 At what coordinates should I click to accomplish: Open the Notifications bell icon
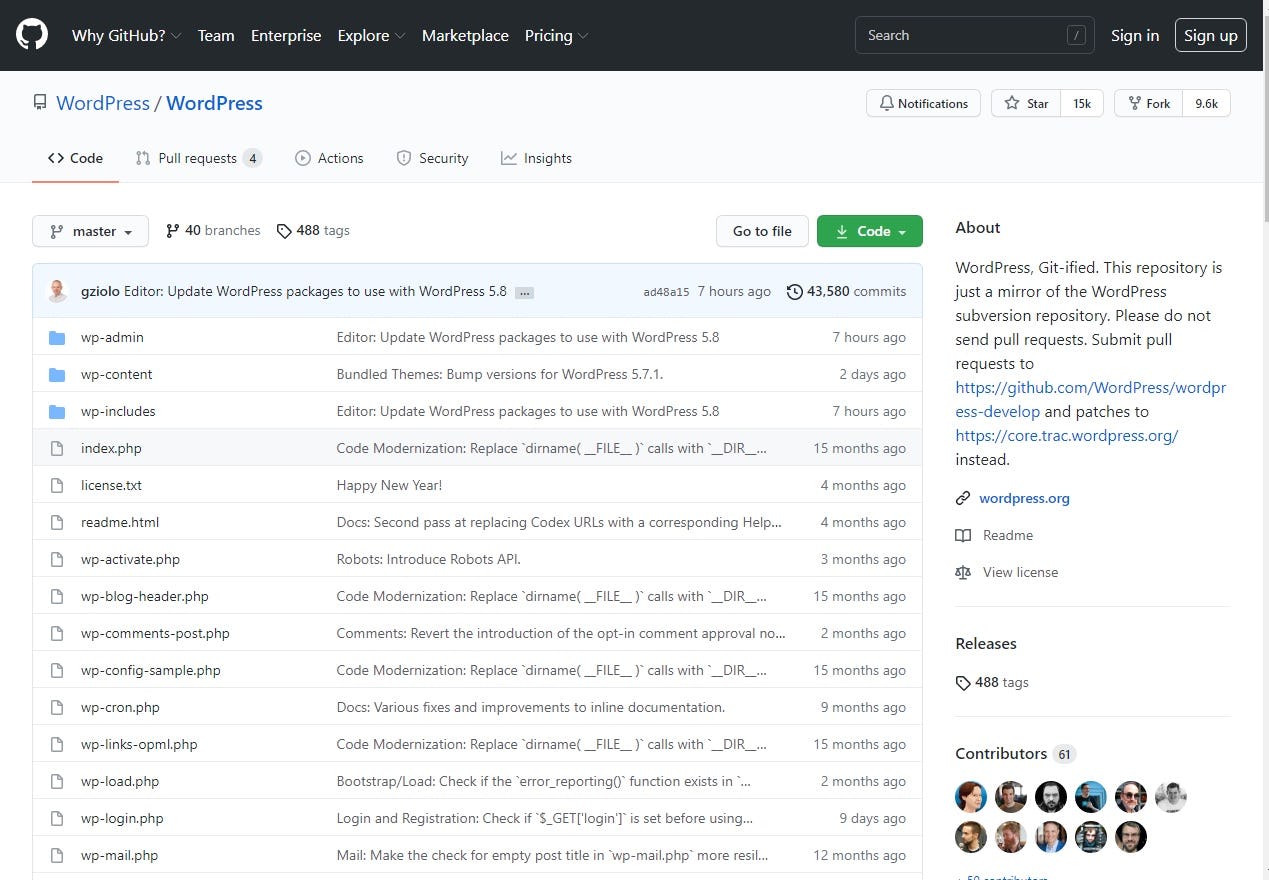888,103
